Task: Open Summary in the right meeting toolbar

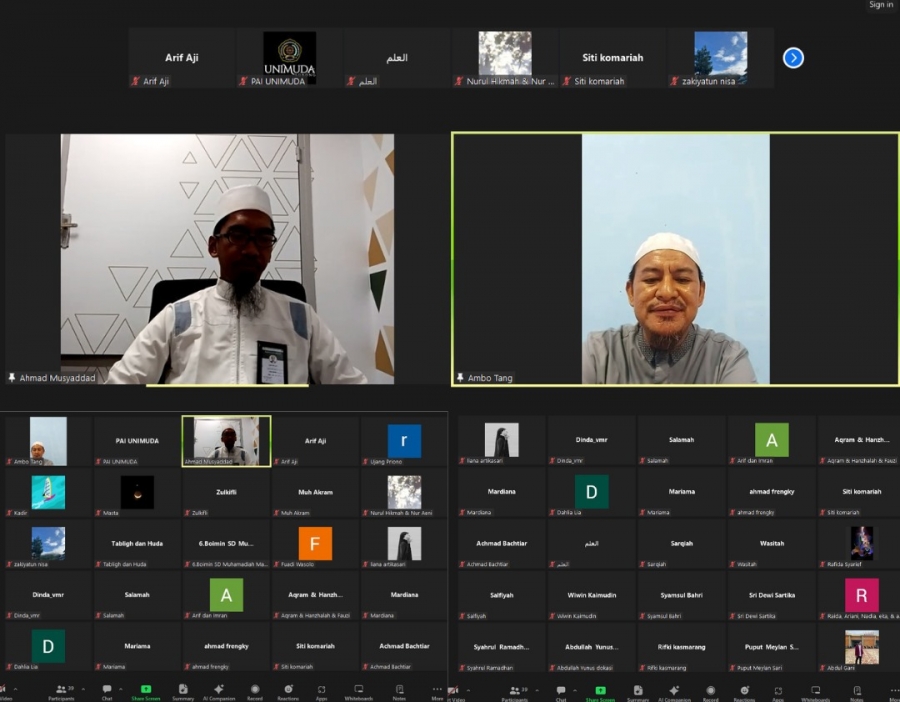Action: click(637, 691)
